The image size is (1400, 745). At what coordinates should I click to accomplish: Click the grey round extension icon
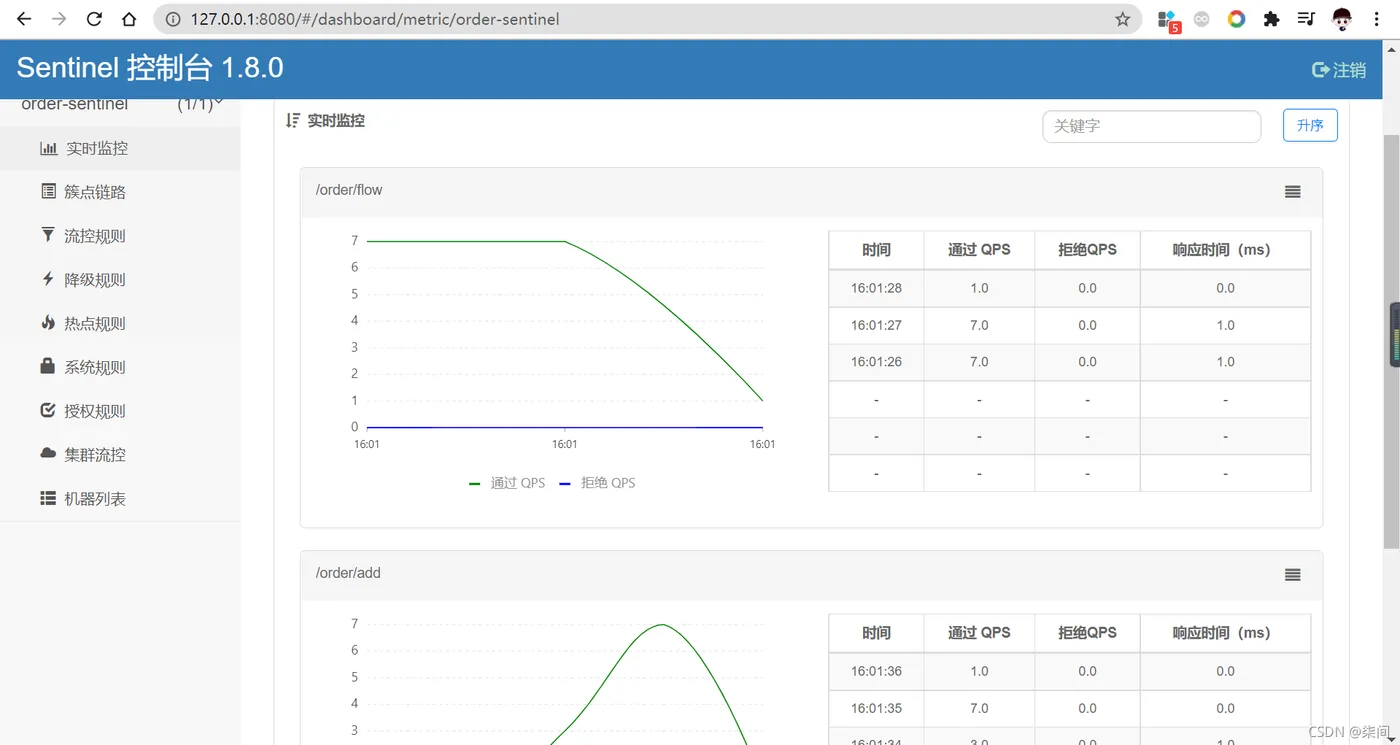(1202, 19)
